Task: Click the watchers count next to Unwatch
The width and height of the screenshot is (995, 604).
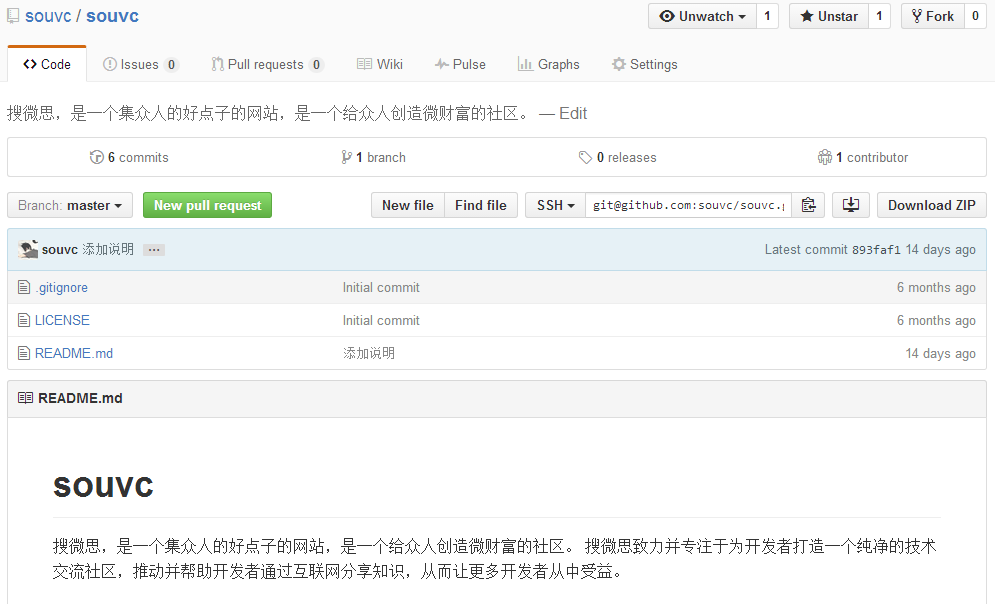Action: click(767, 16)
